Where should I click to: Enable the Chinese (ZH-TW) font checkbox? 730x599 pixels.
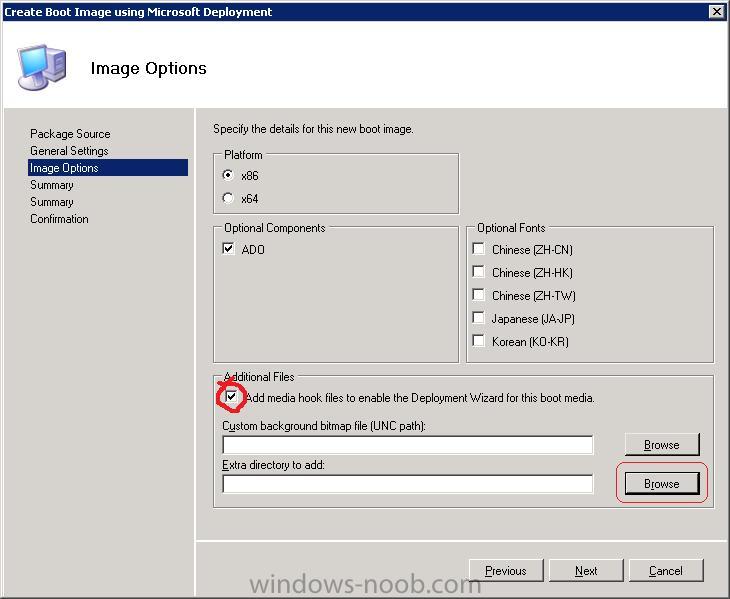click(478, 295)
